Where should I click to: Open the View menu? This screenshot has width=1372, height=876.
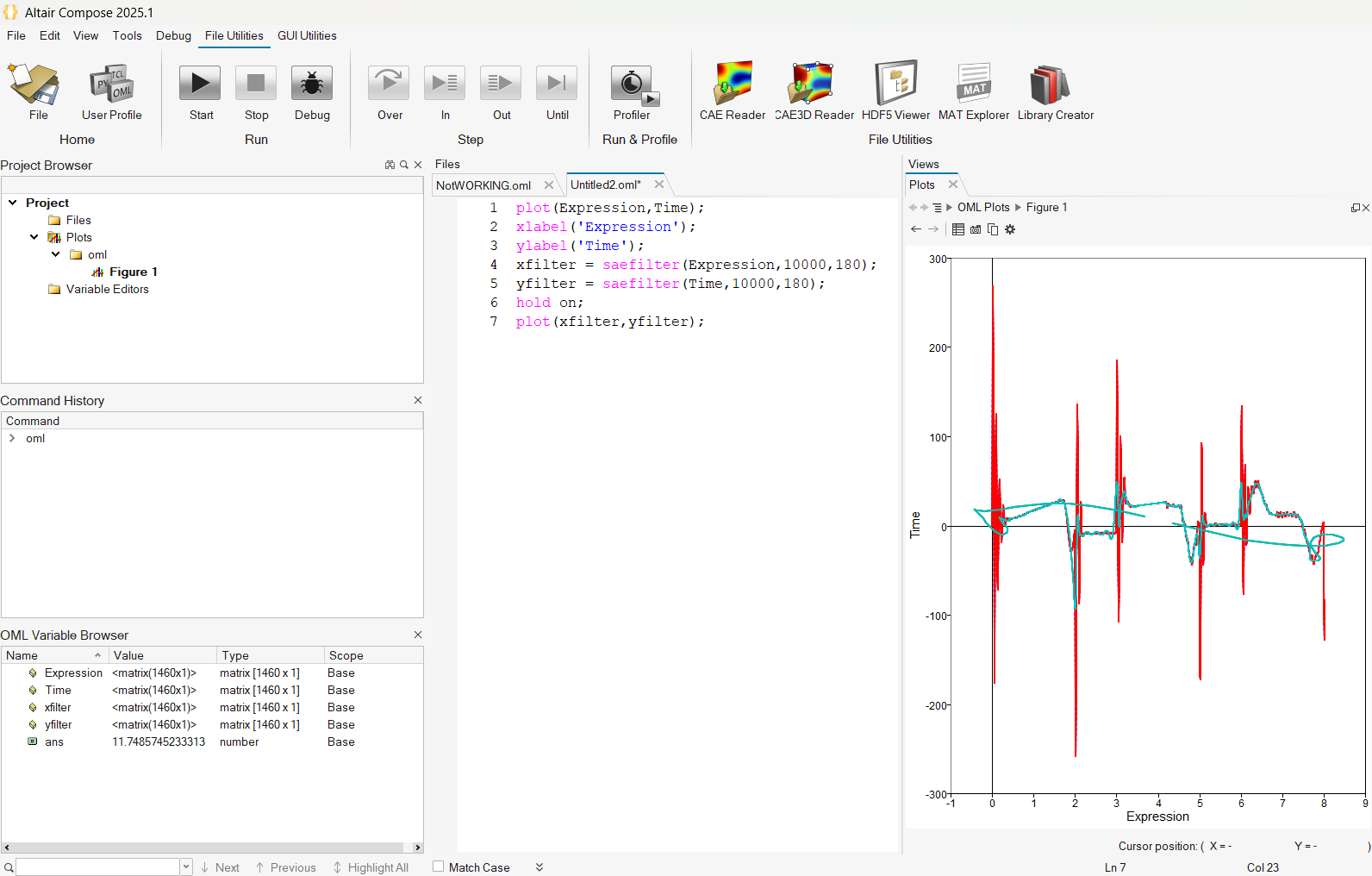point(85,35)
